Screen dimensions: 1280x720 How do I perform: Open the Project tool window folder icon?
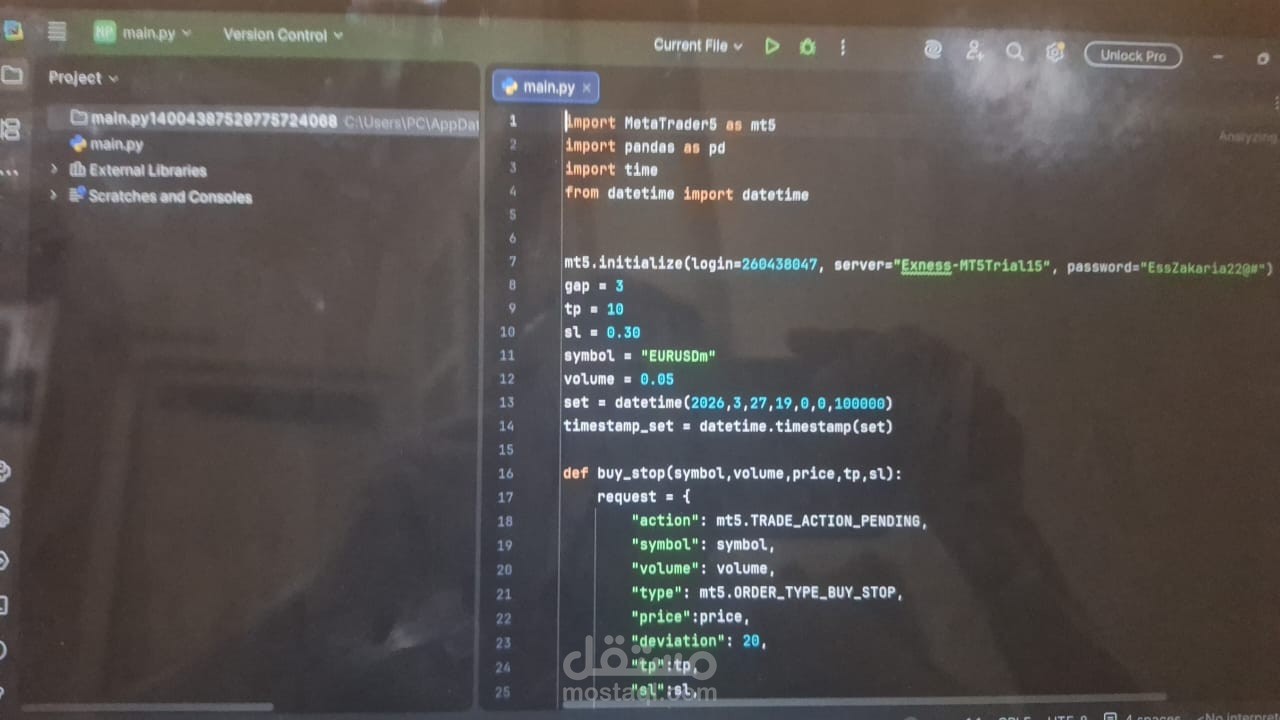[x=11, y=75]
